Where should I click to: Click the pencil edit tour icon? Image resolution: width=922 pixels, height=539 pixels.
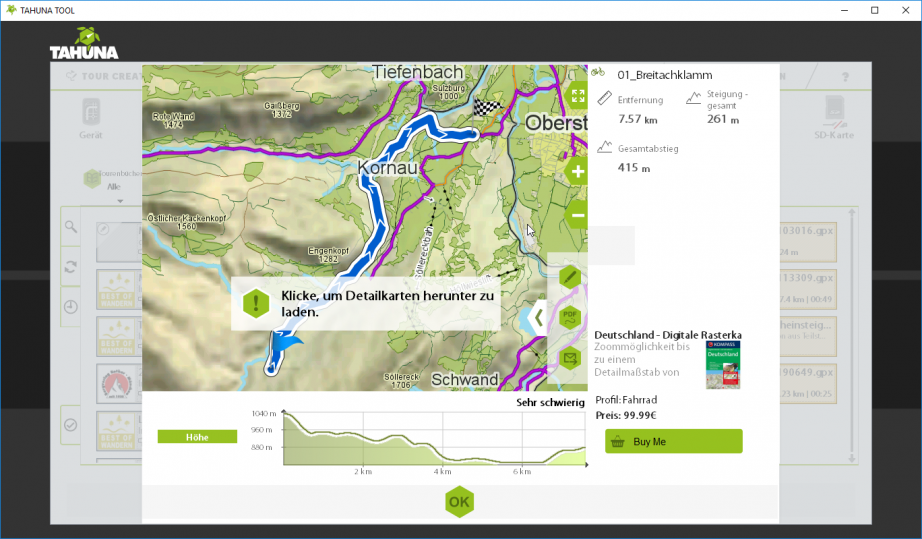pyautogui.click(x=570, y=276)
